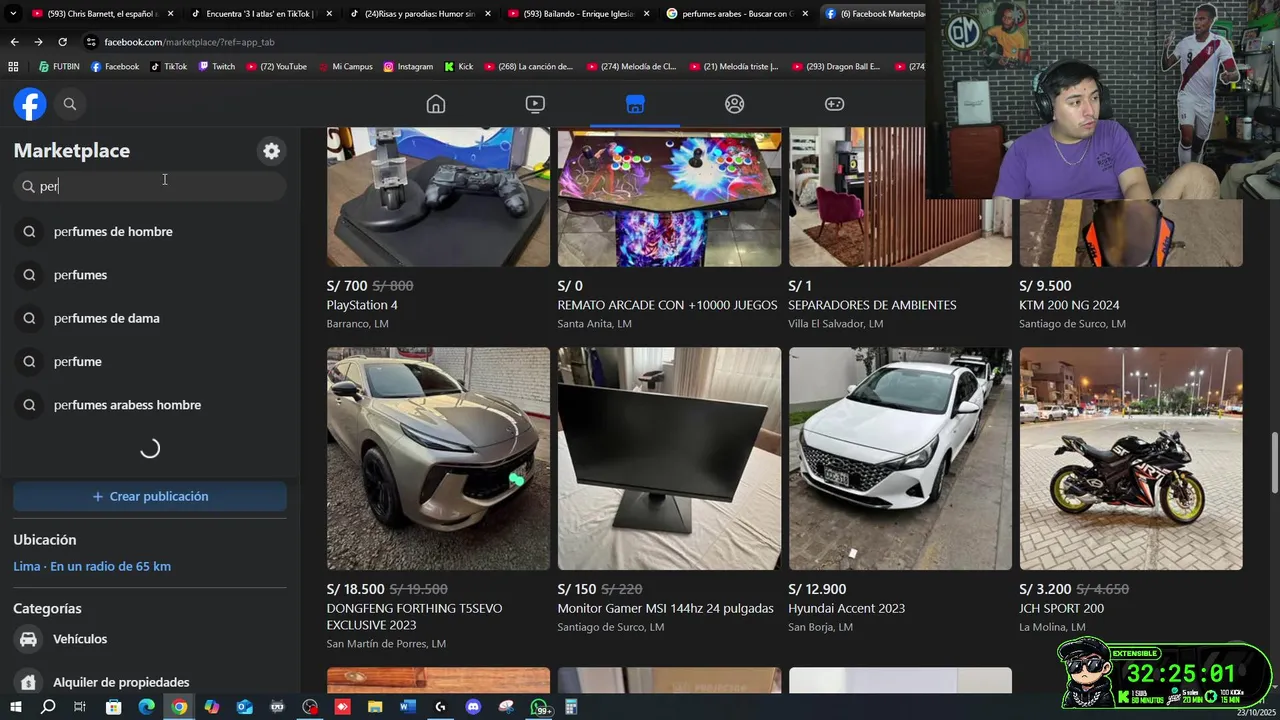Choose the 'perfumes' suggestion
Viewport: 1280px width, 720px height.
(x=150, y=275)
